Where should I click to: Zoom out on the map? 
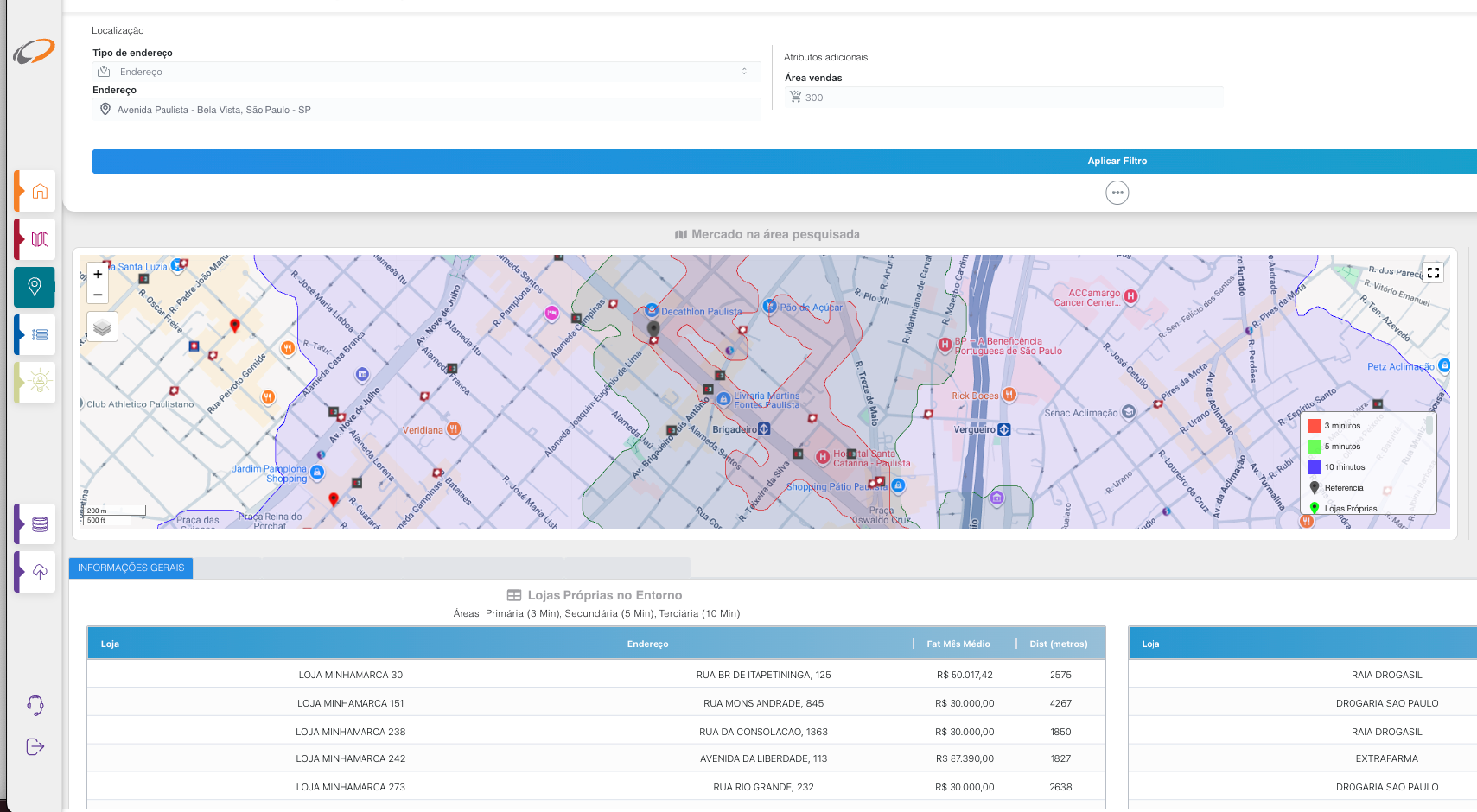[x=98, y=295]
